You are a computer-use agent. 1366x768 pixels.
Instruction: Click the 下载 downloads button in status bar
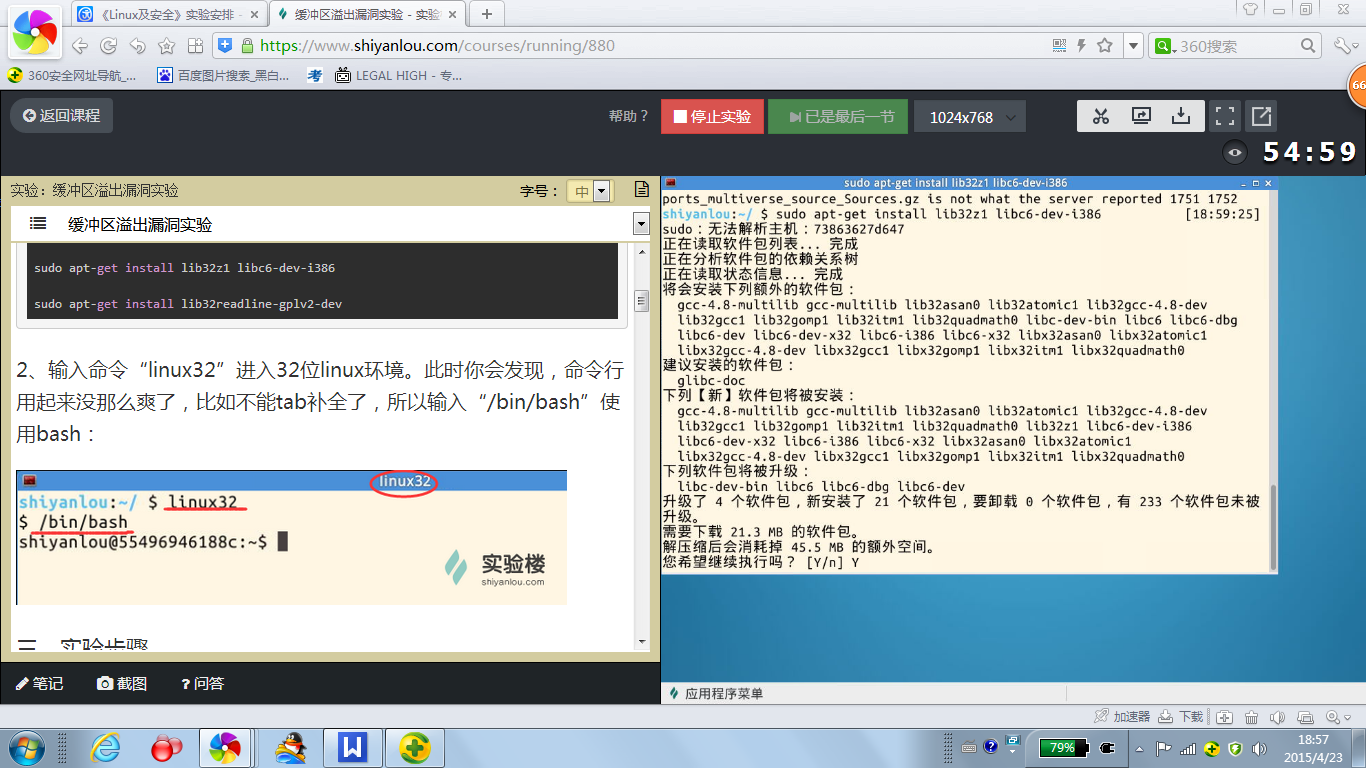click(x=1181, y=717)
